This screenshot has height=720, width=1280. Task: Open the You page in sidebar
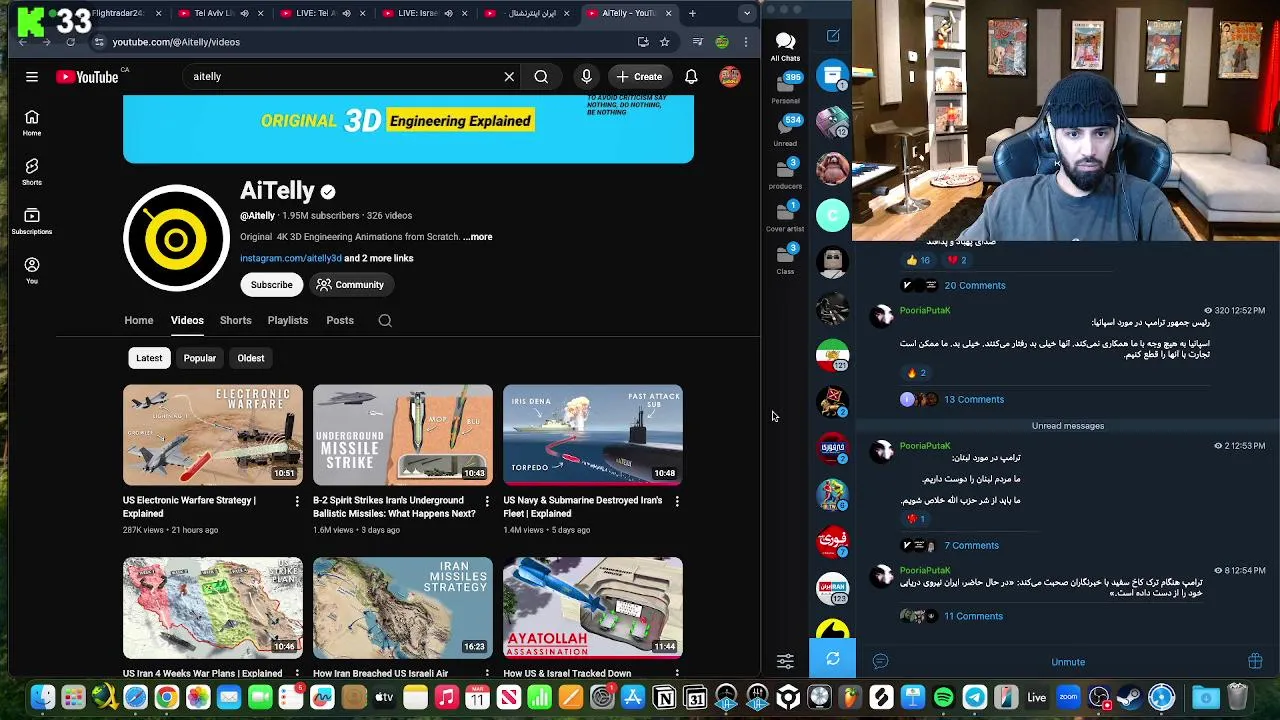coord(32,270)
